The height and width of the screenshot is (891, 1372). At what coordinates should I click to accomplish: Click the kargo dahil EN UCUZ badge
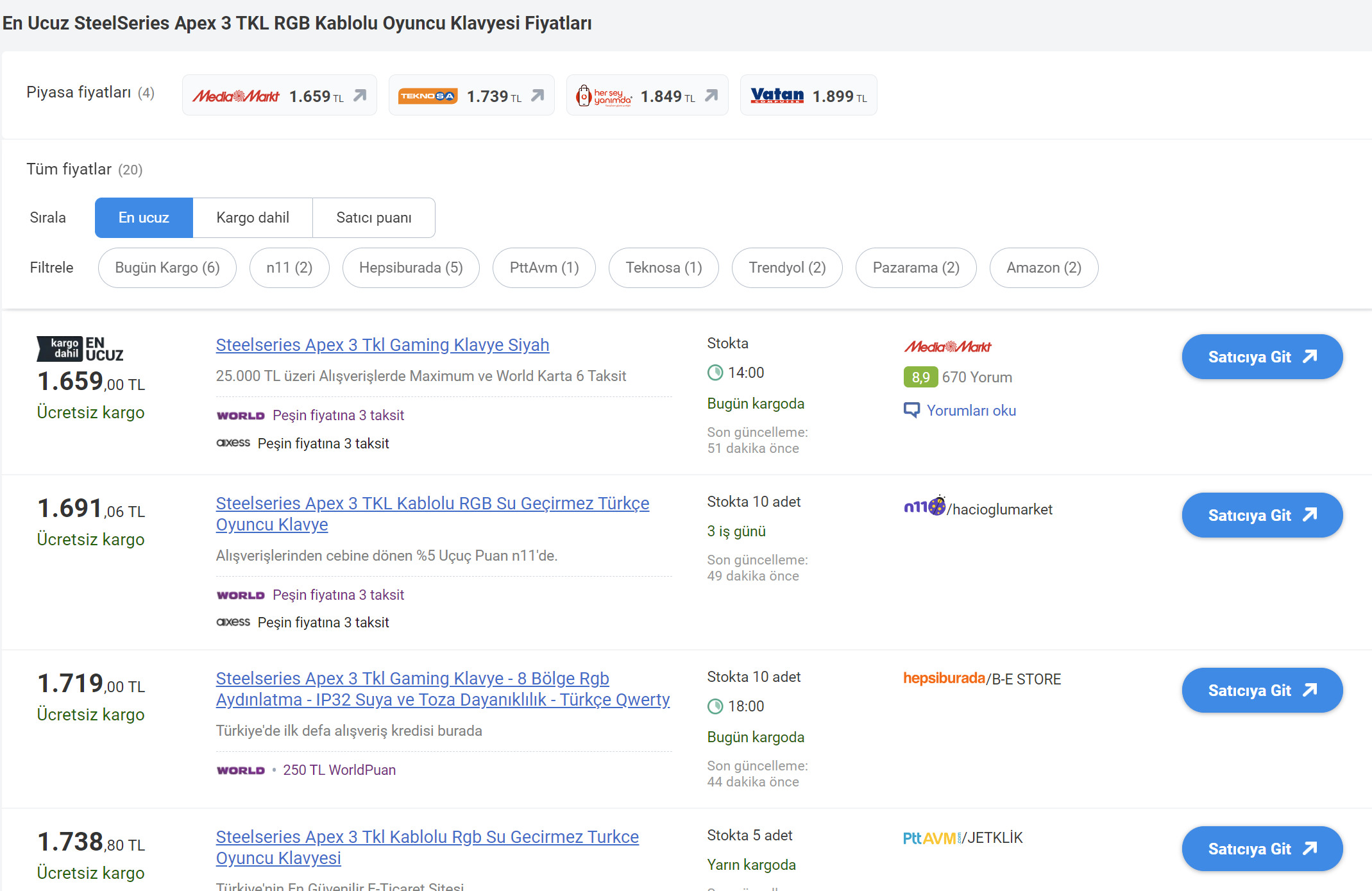click(x=80, y=349)
